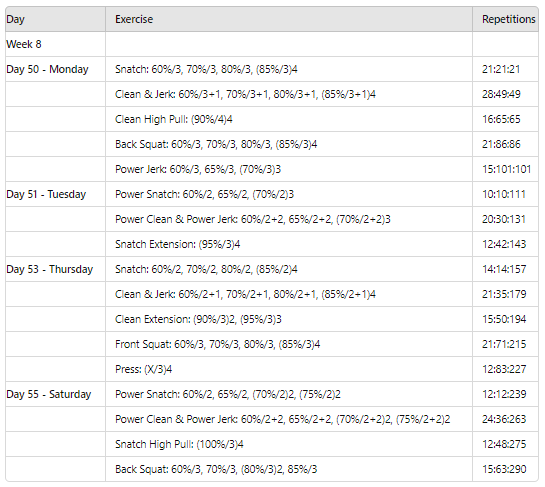Image resolution: width=545 pixels, height=487 pixels.
Task: Click the Clean High Pull exercise cell
Action: (289, 119)
